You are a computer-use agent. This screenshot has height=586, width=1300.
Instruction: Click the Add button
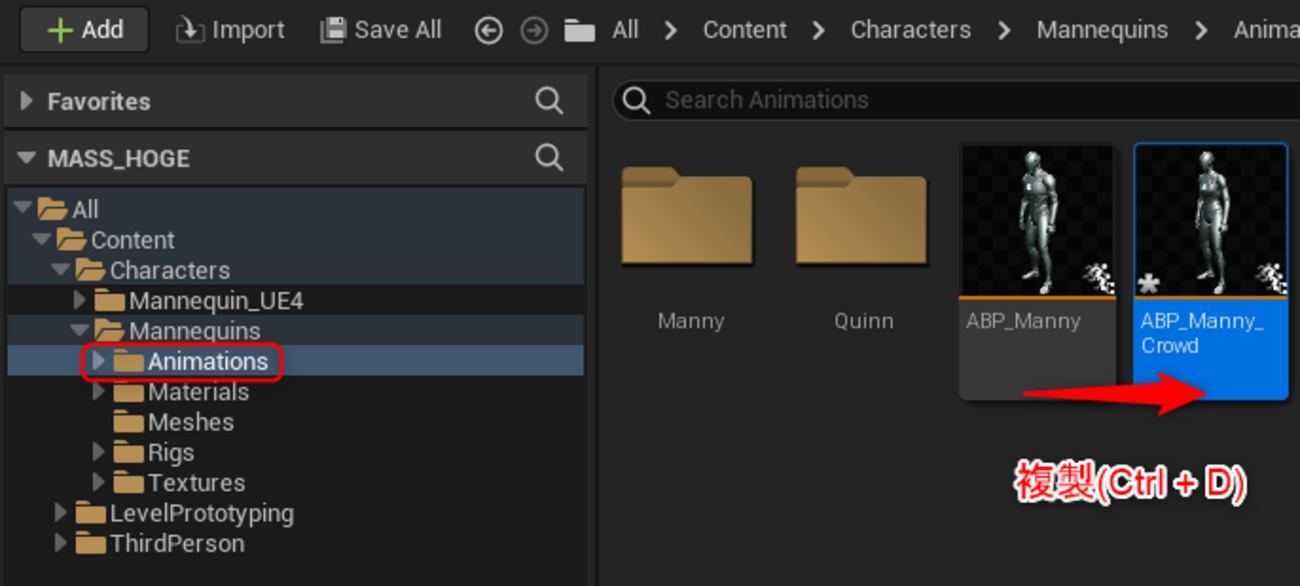[x=85, y=30]
